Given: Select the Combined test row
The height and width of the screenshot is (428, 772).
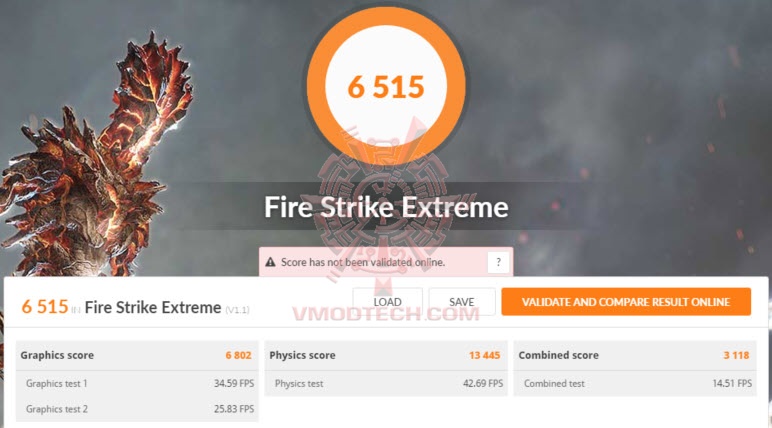Looking at the screenshot, I should click(x=635, y=383).
